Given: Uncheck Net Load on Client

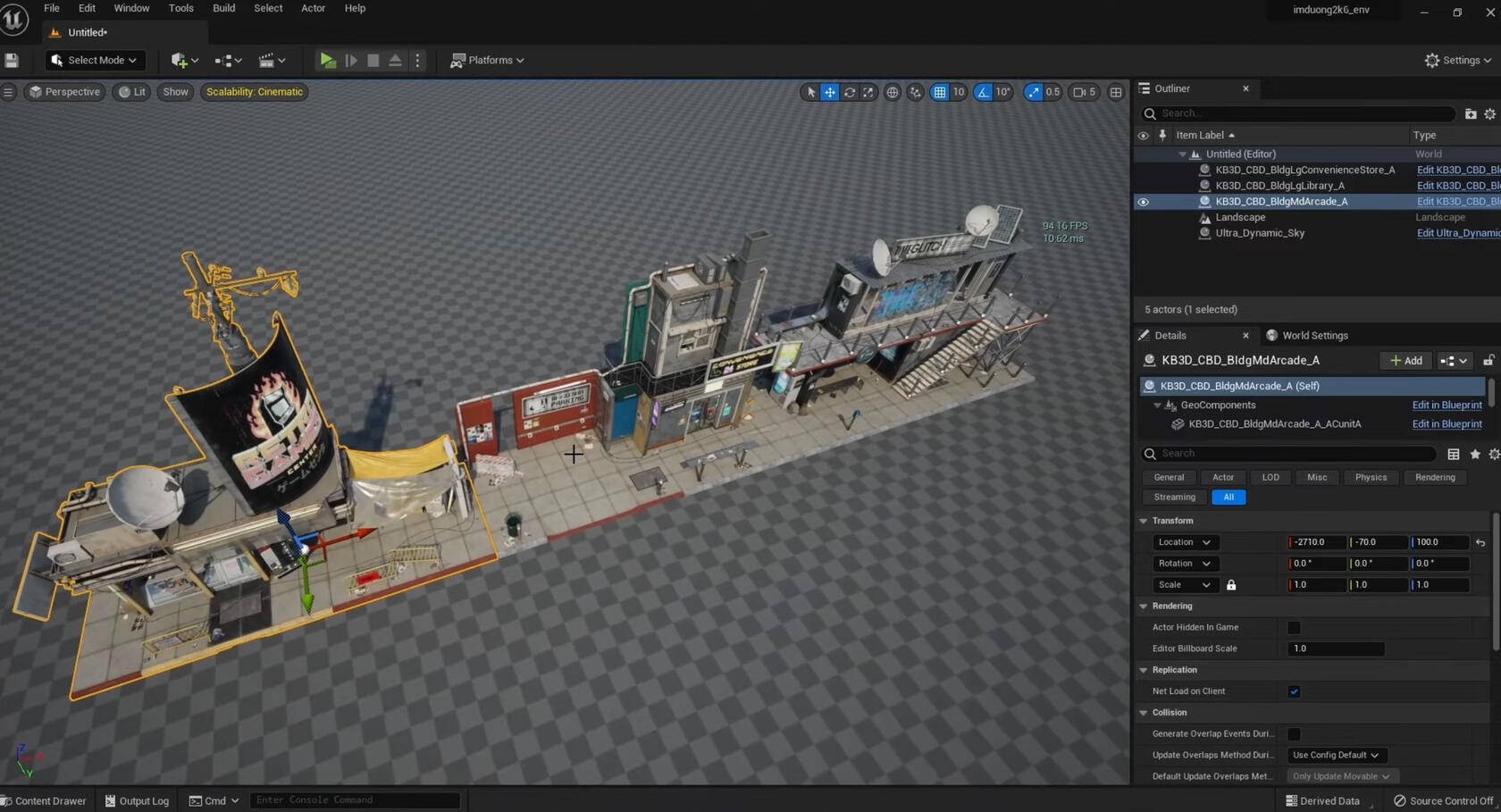Looking at the screenshot, I should point(1294,691).
